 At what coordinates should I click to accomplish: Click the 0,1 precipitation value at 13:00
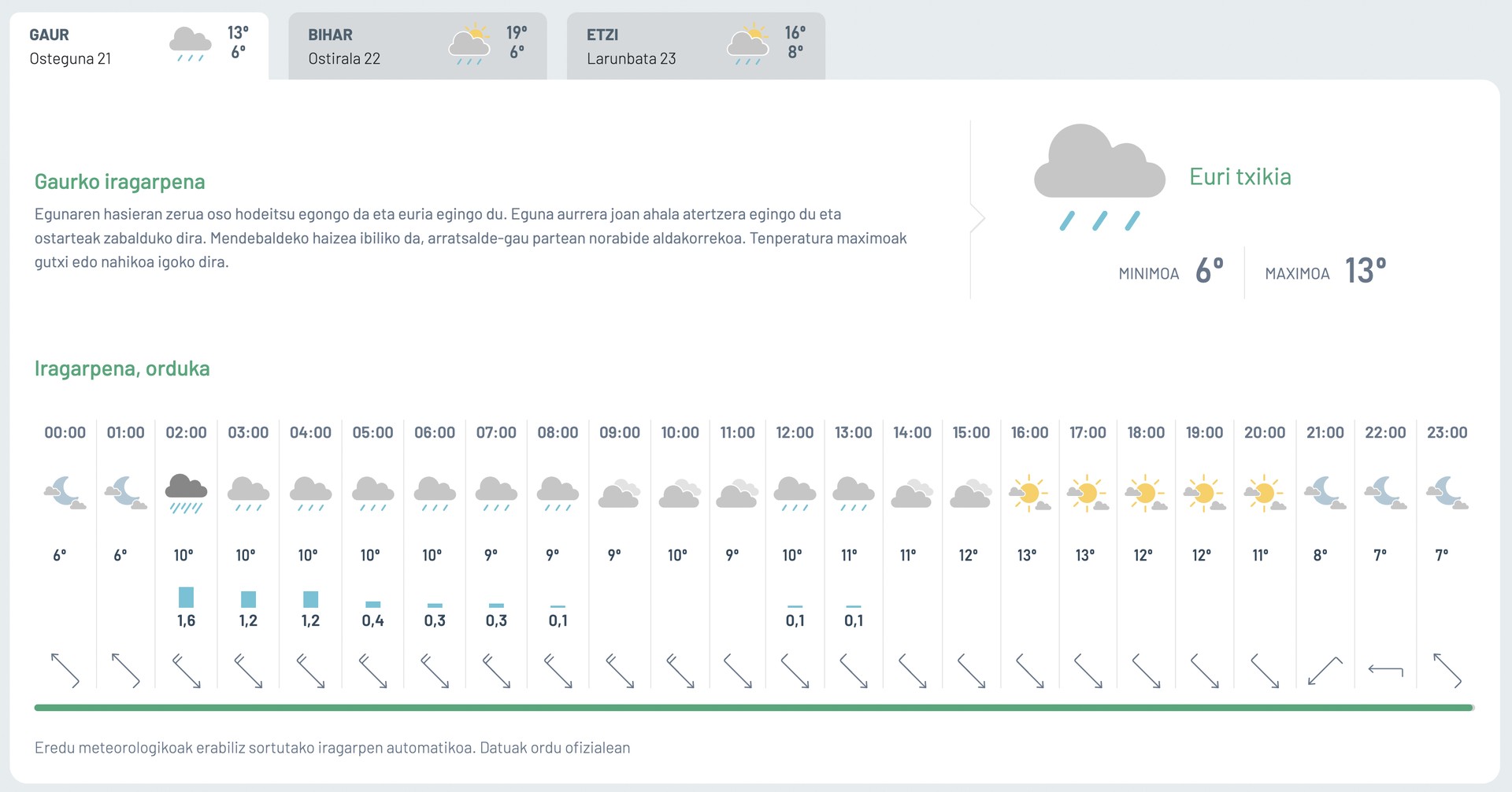(x=854, y=620)
